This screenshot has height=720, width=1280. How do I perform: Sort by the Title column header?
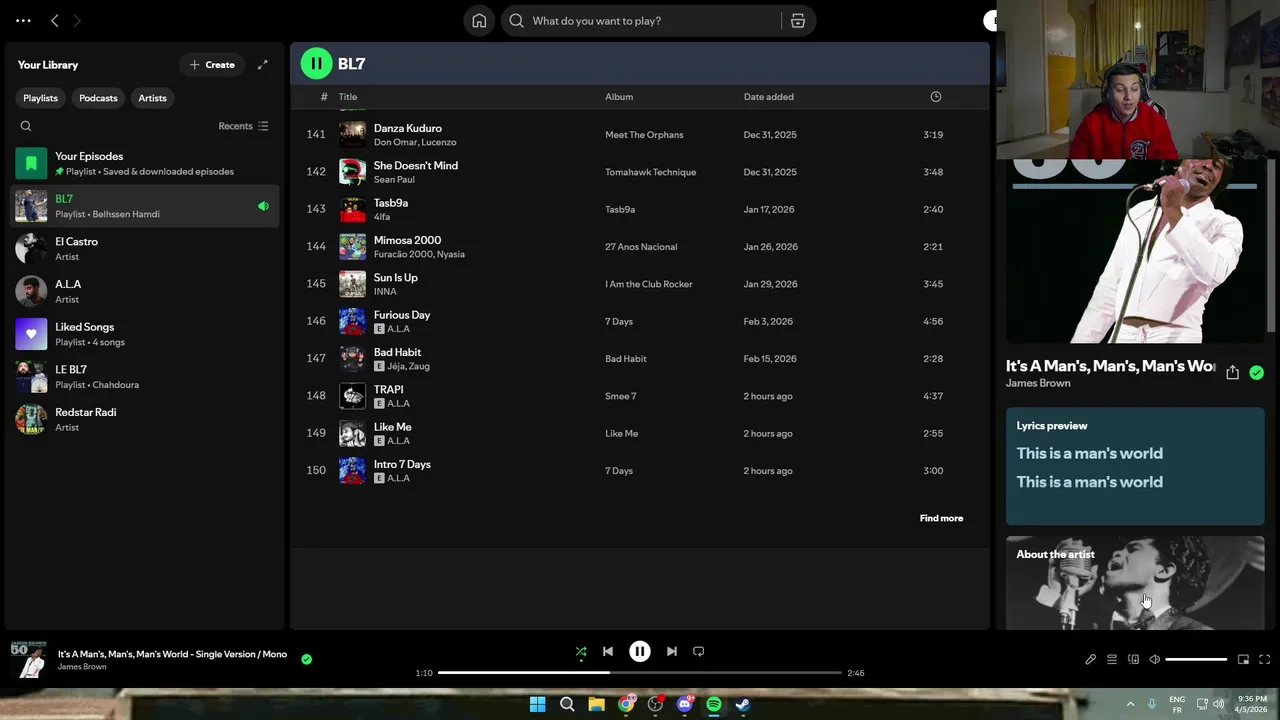point(347,97)
